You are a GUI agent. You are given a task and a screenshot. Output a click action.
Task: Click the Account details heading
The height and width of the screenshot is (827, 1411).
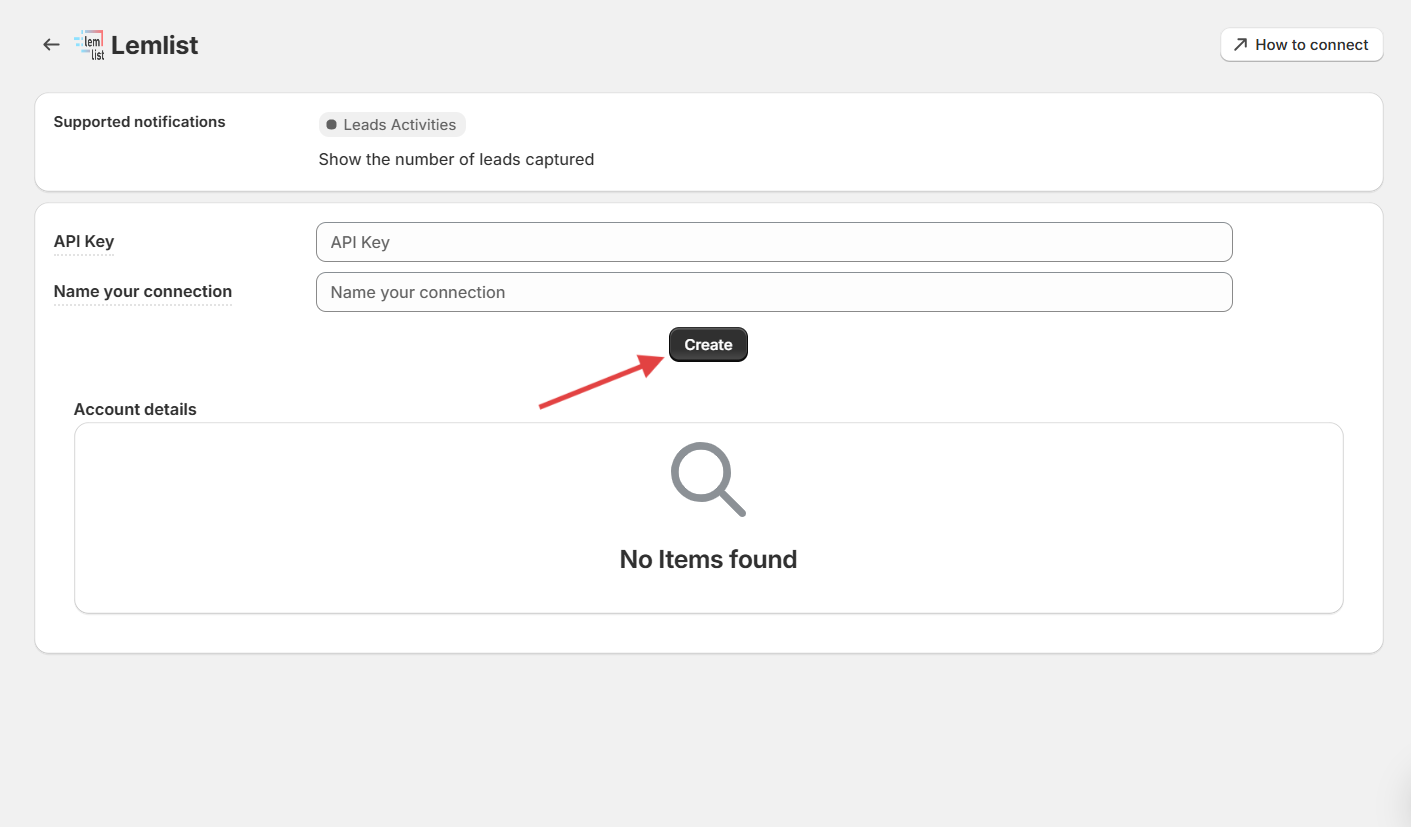pos(135,410)
